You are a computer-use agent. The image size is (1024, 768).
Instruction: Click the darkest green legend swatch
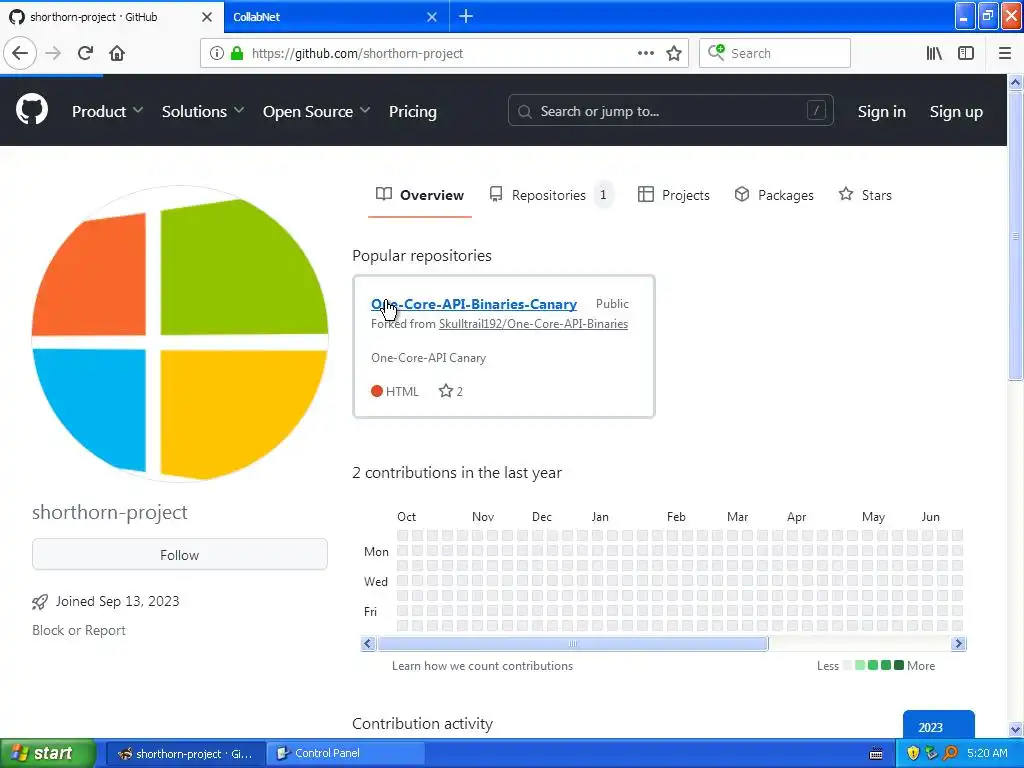pos(899,665)
